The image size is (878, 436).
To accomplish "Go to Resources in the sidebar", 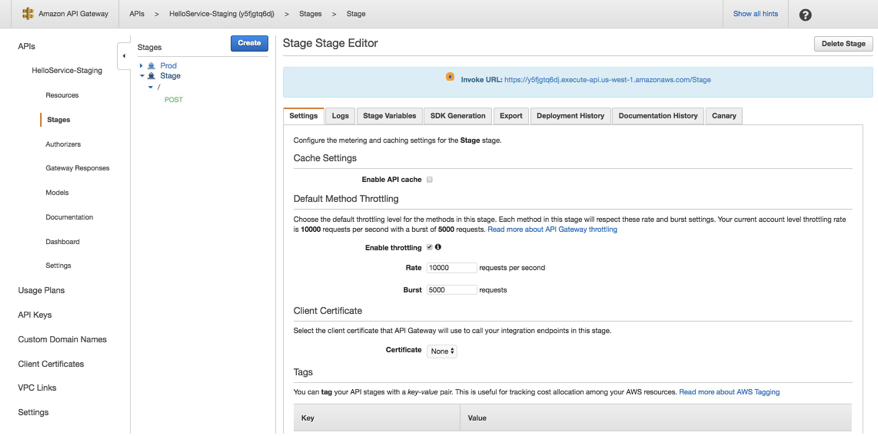I will point(62,95).
